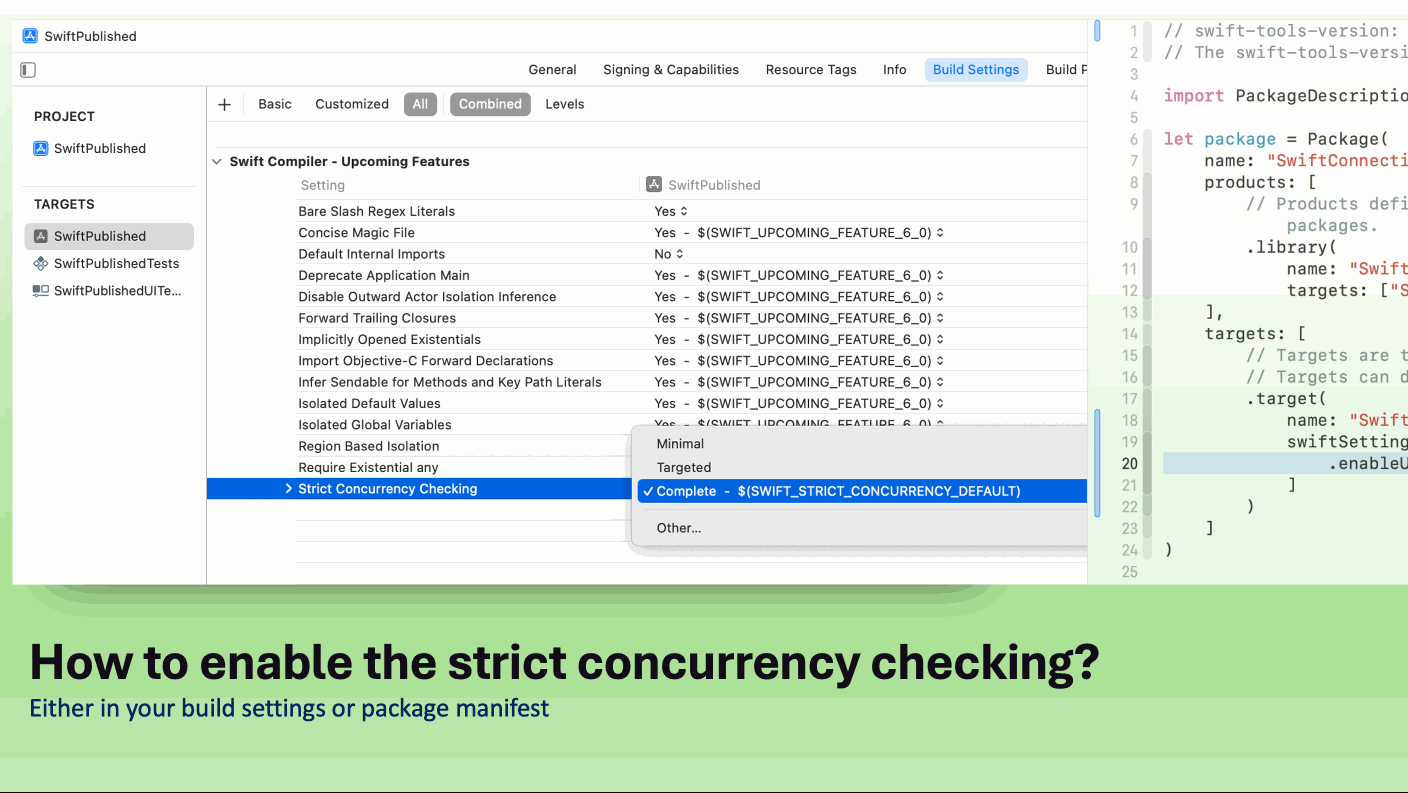Click the import PackageDescription code line
The height and width of the screenshot is (793, 1408).
point(1286,96)
